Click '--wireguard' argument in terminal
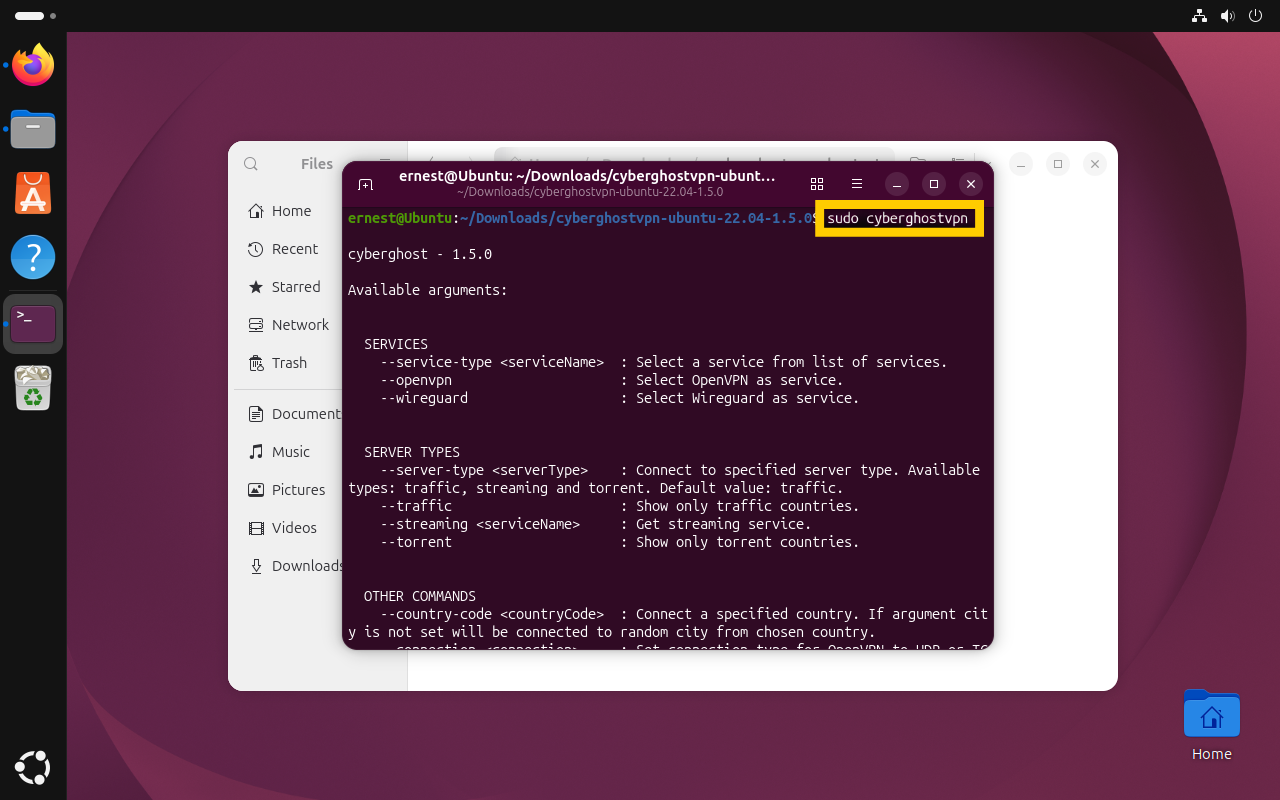This screenshot has height=800, width=1280. click(424, 398)
